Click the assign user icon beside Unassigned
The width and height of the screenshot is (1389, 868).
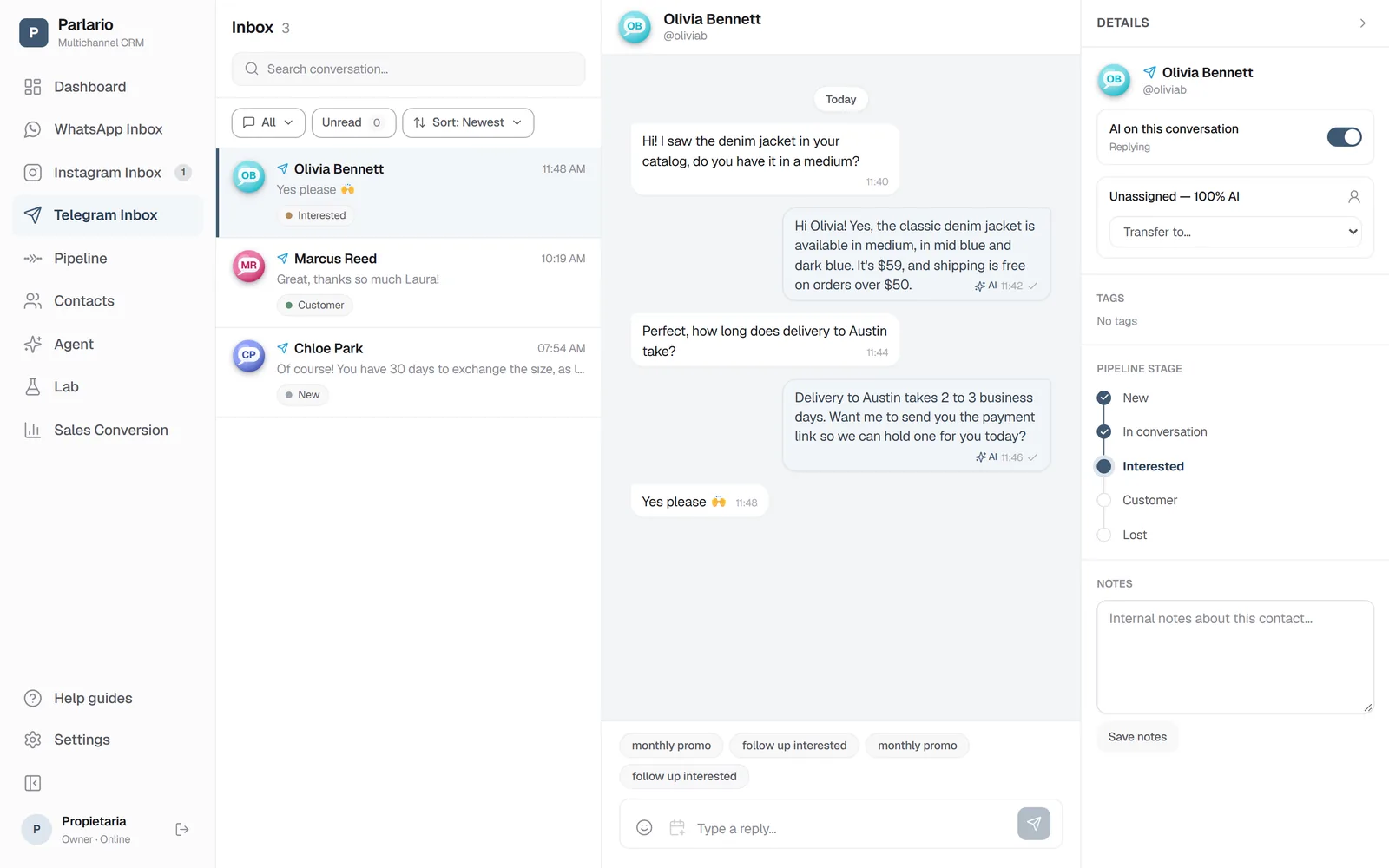(1353, 197)
